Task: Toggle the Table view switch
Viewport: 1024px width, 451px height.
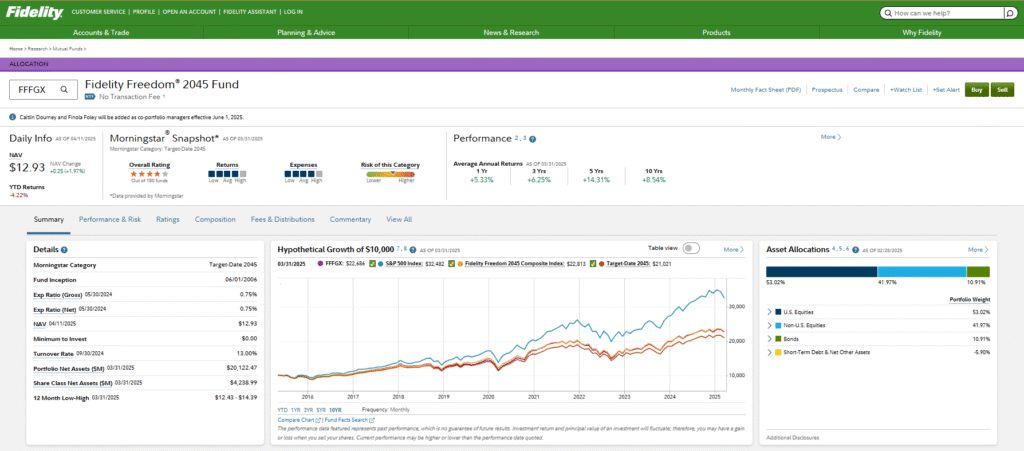Action: click(x=692, y=249)
